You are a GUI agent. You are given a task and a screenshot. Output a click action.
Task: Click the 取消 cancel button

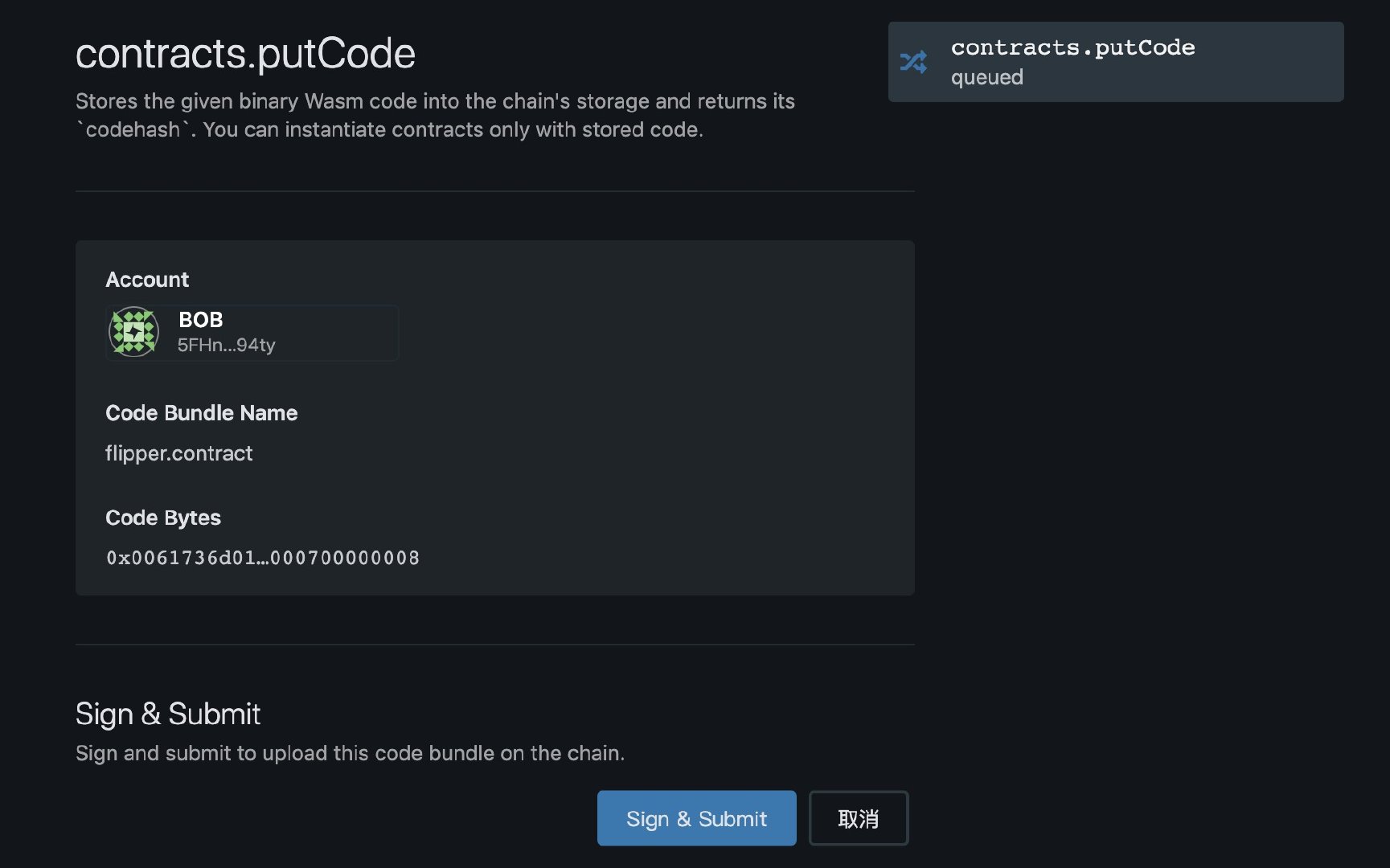click(x=858, y=818)
